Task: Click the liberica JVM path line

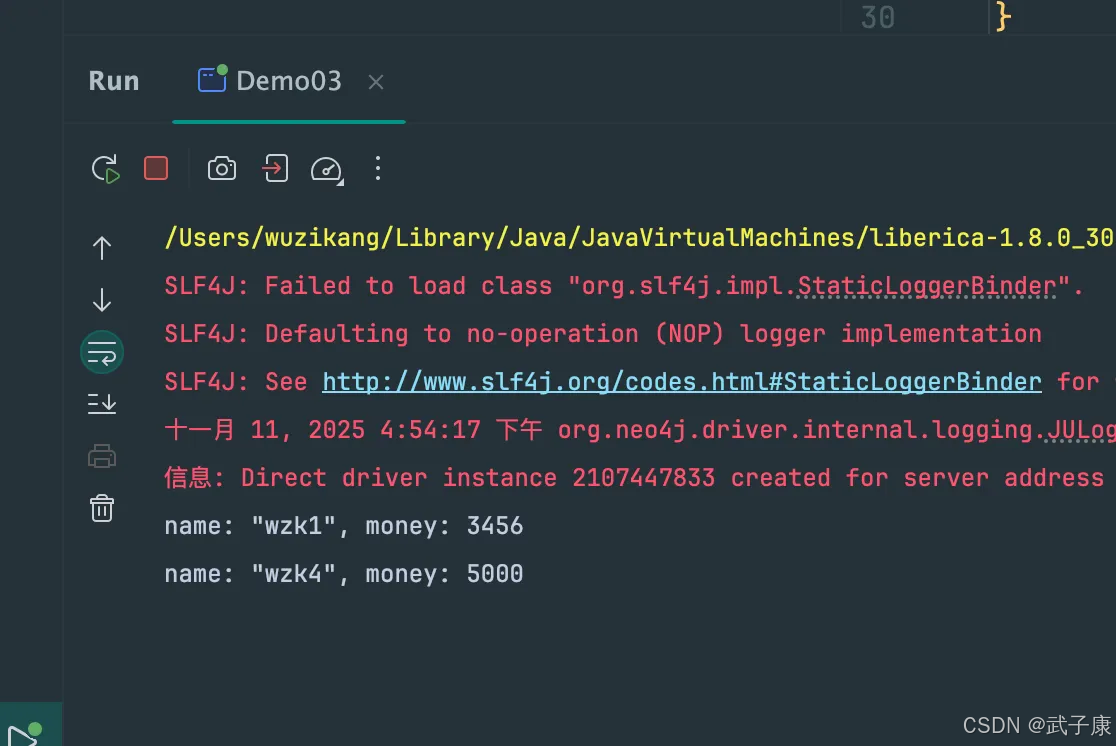Action: (638, 238)
